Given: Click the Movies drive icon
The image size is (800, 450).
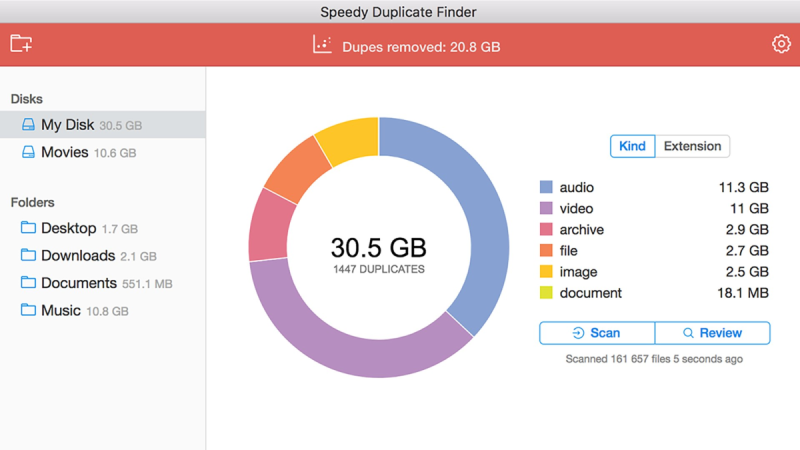Looking at the screenshot, I should [28, 152].
